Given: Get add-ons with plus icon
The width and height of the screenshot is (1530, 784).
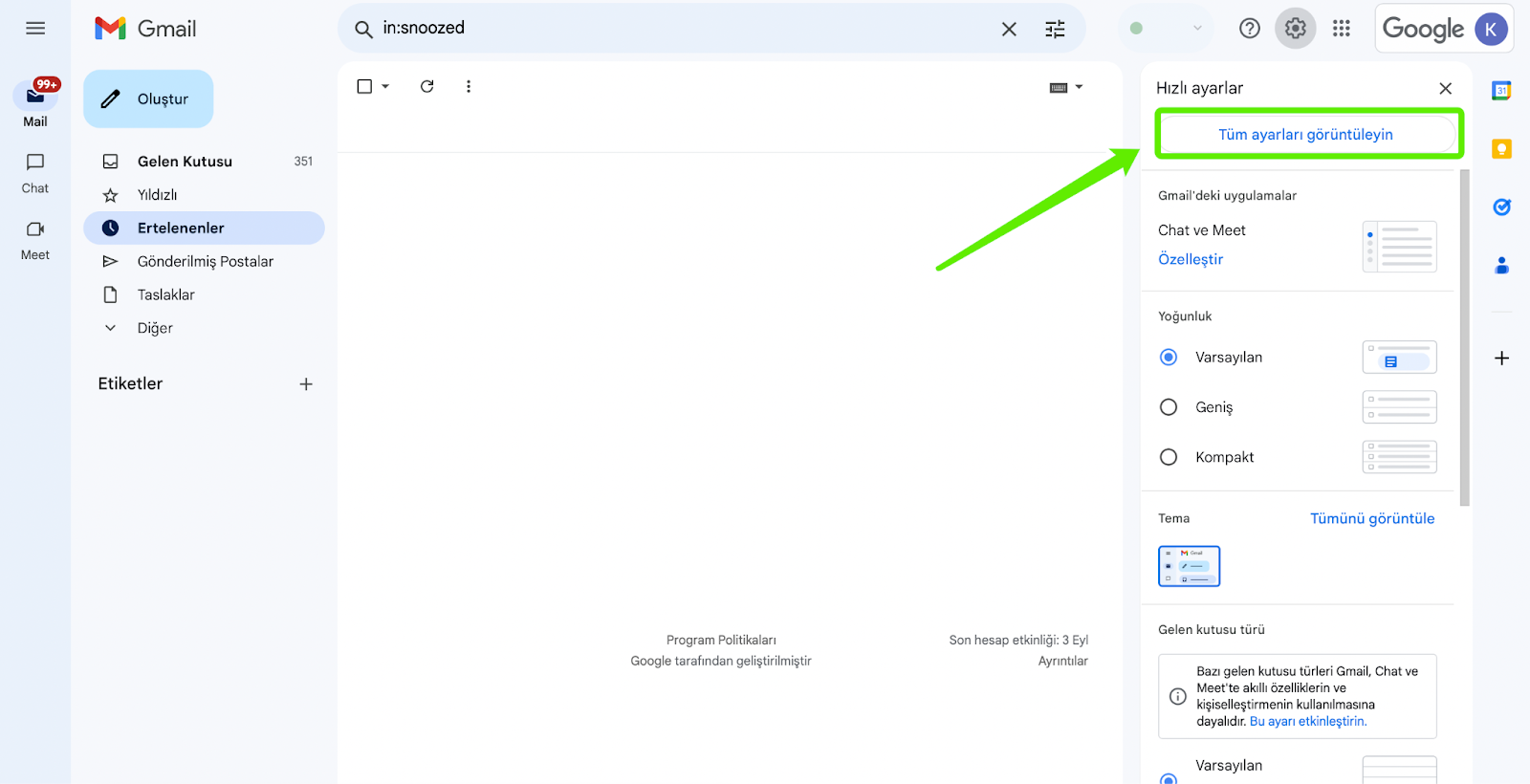Looking at the screenshot, I should 1501,359.
